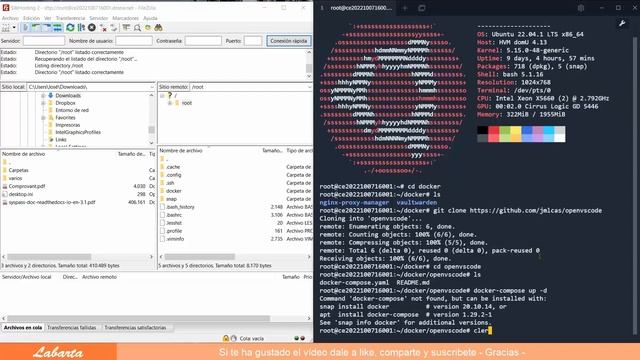640x360 pixels.
Task: Toggle the message log display
Action: [x=25, y=28]
